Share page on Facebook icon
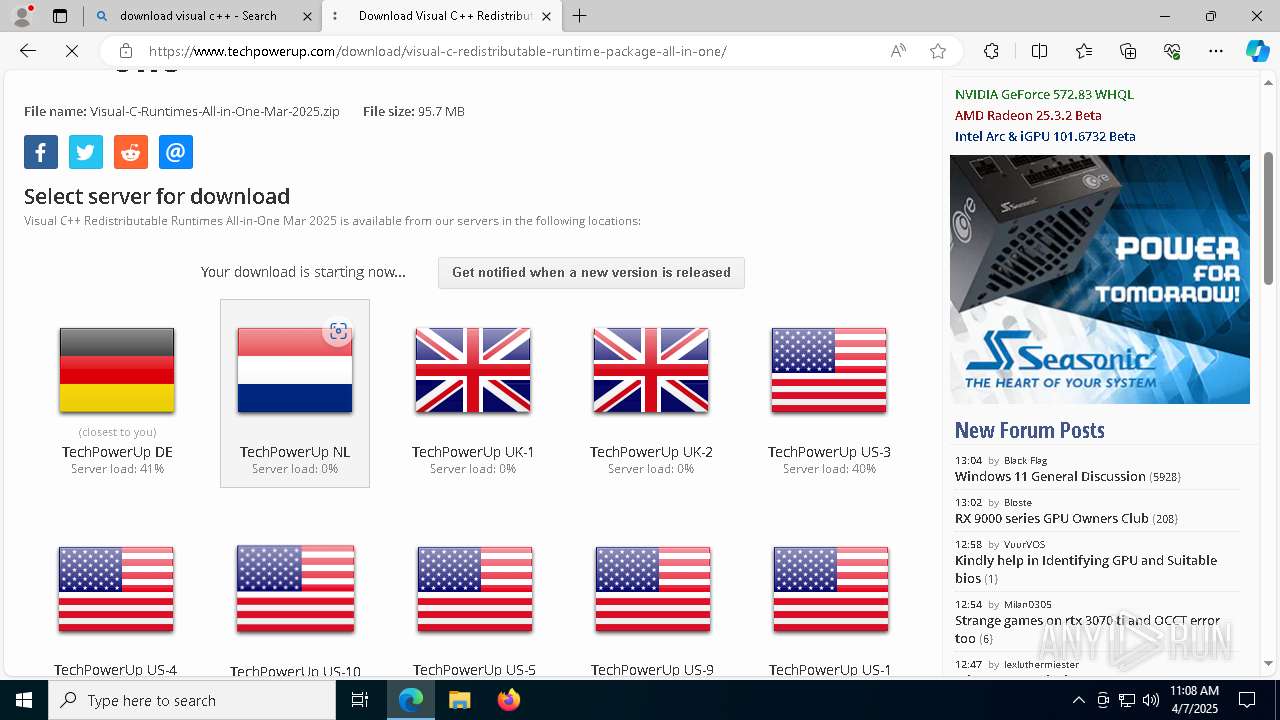The height and width of the screenshot is (720, 1280). point(41,152)
